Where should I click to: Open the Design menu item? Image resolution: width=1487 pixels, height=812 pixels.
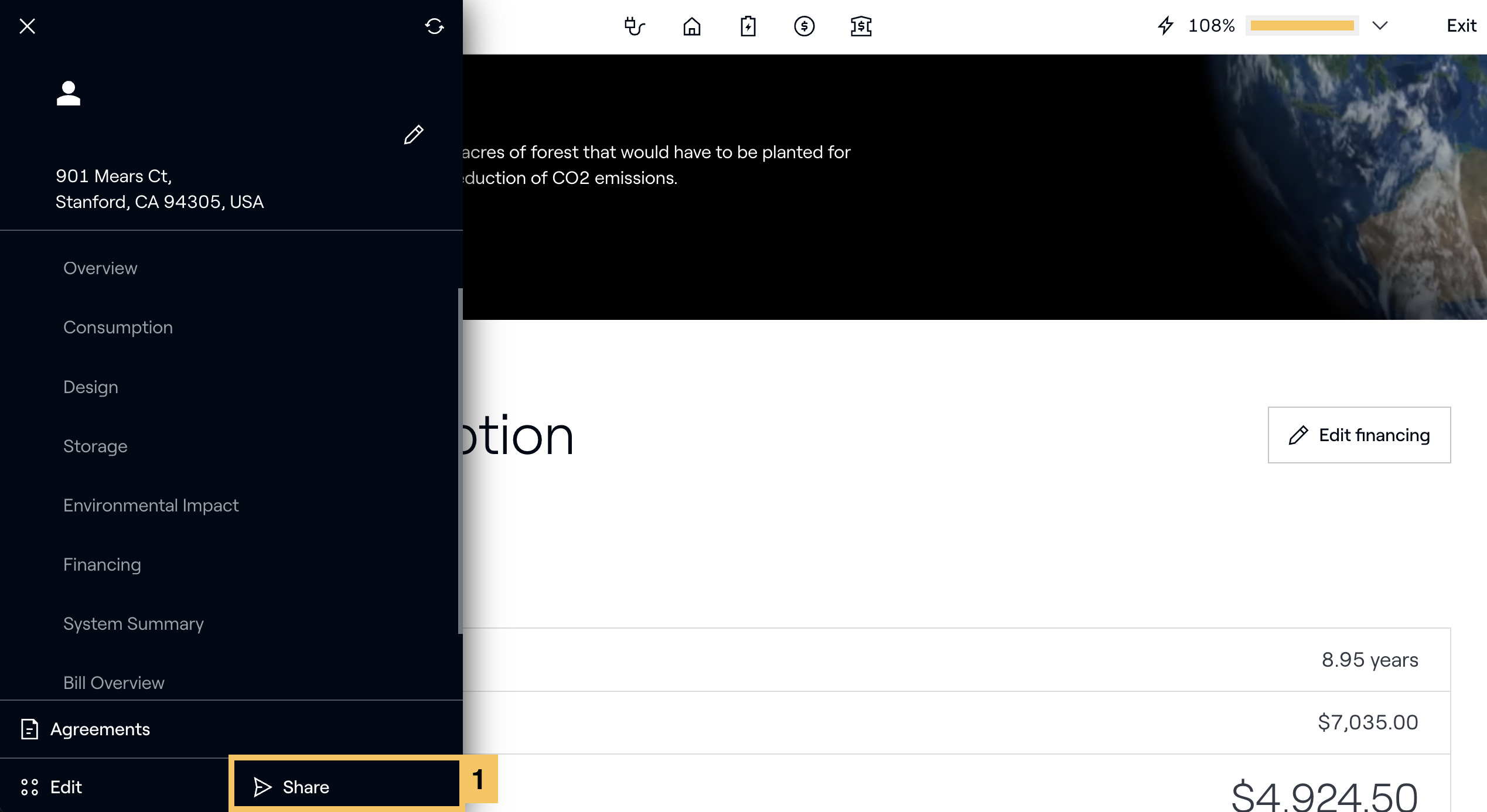click(x=91, y=387)
